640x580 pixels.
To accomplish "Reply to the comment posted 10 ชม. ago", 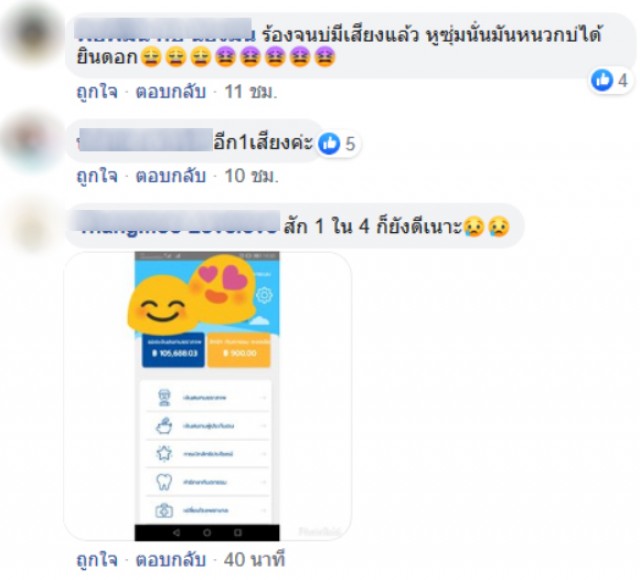I will pos(171,176).
